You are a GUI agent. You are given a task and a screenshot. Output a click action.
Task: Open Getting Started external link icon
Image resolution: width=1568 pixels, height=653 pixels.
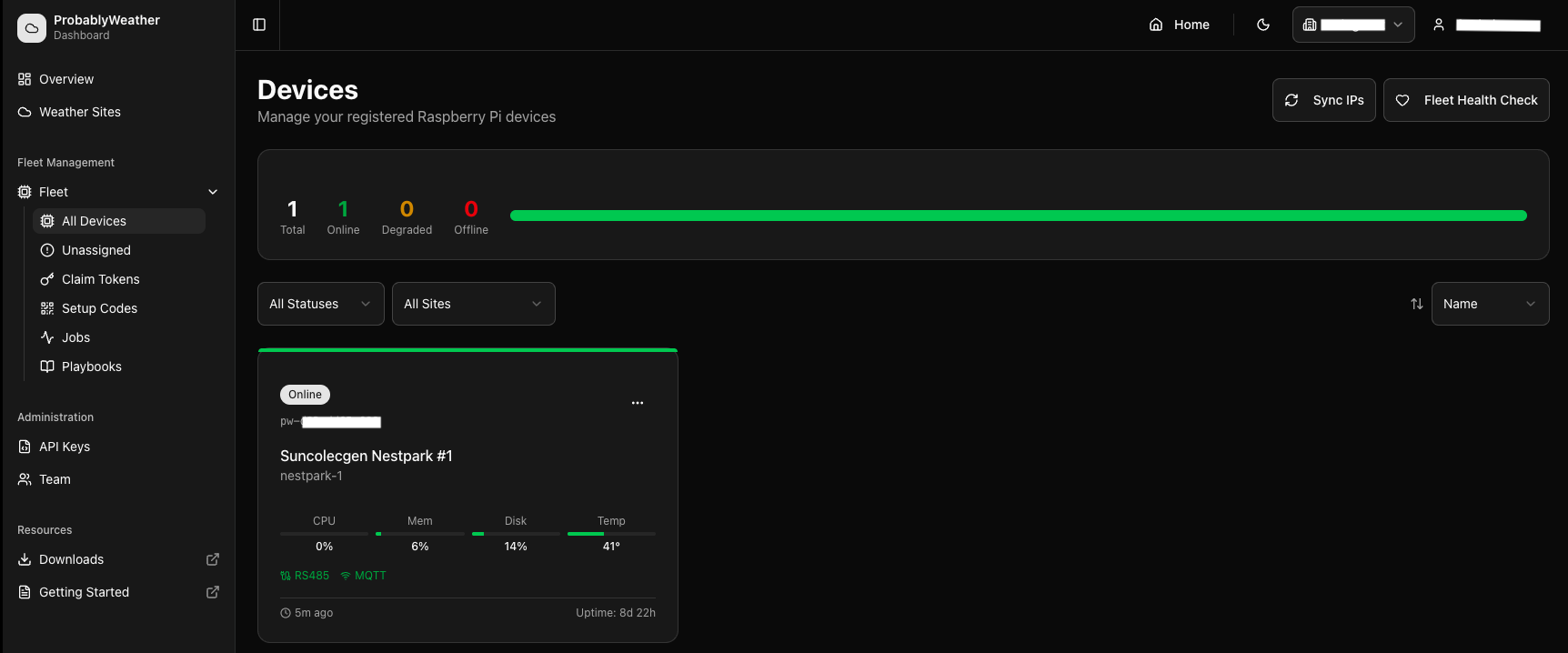pos(213,592)
